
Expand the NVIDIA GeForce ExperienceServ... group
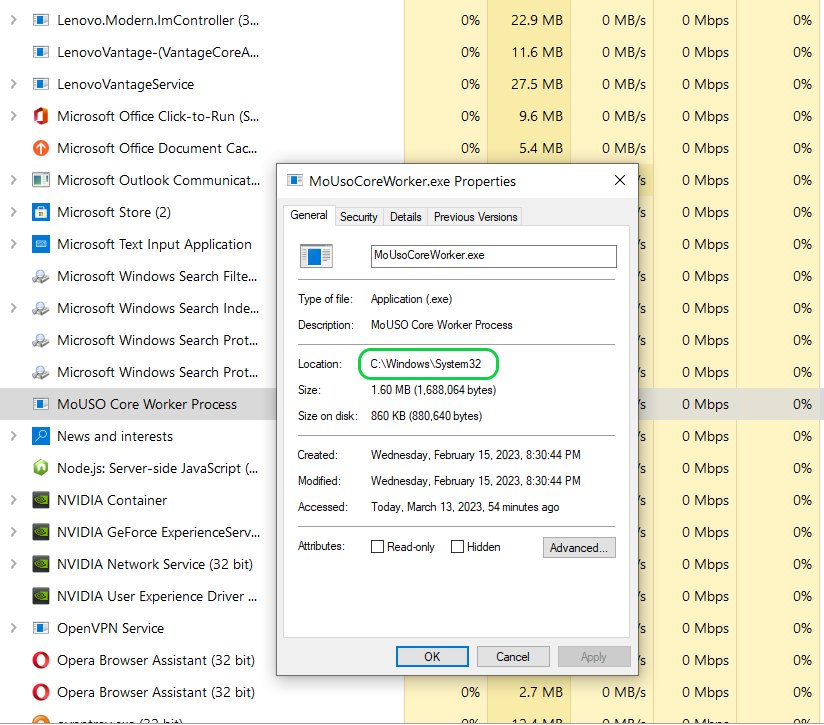point(14,532)
